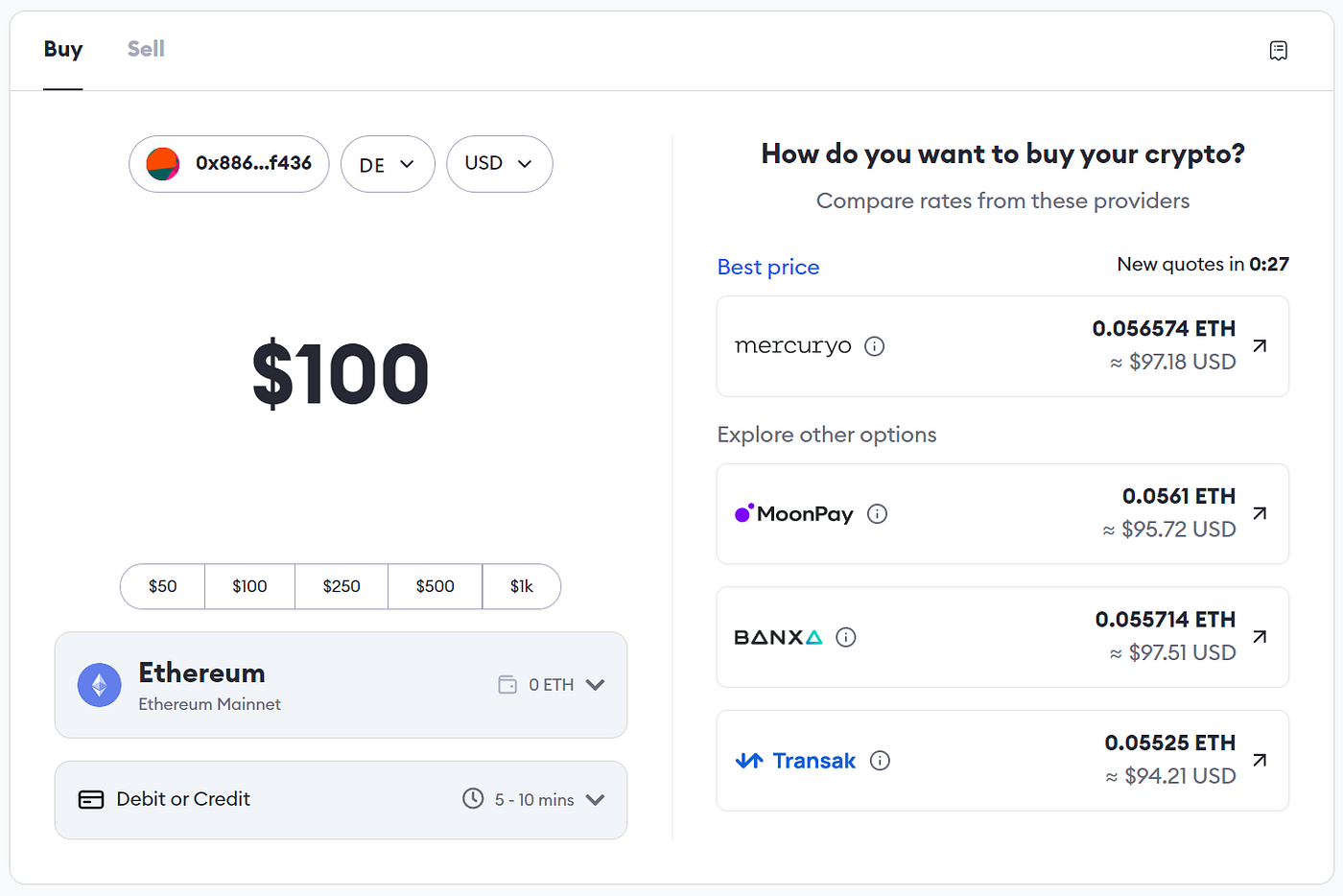Open MoonPay via its external arrow icon

(x=1260, y=513)
